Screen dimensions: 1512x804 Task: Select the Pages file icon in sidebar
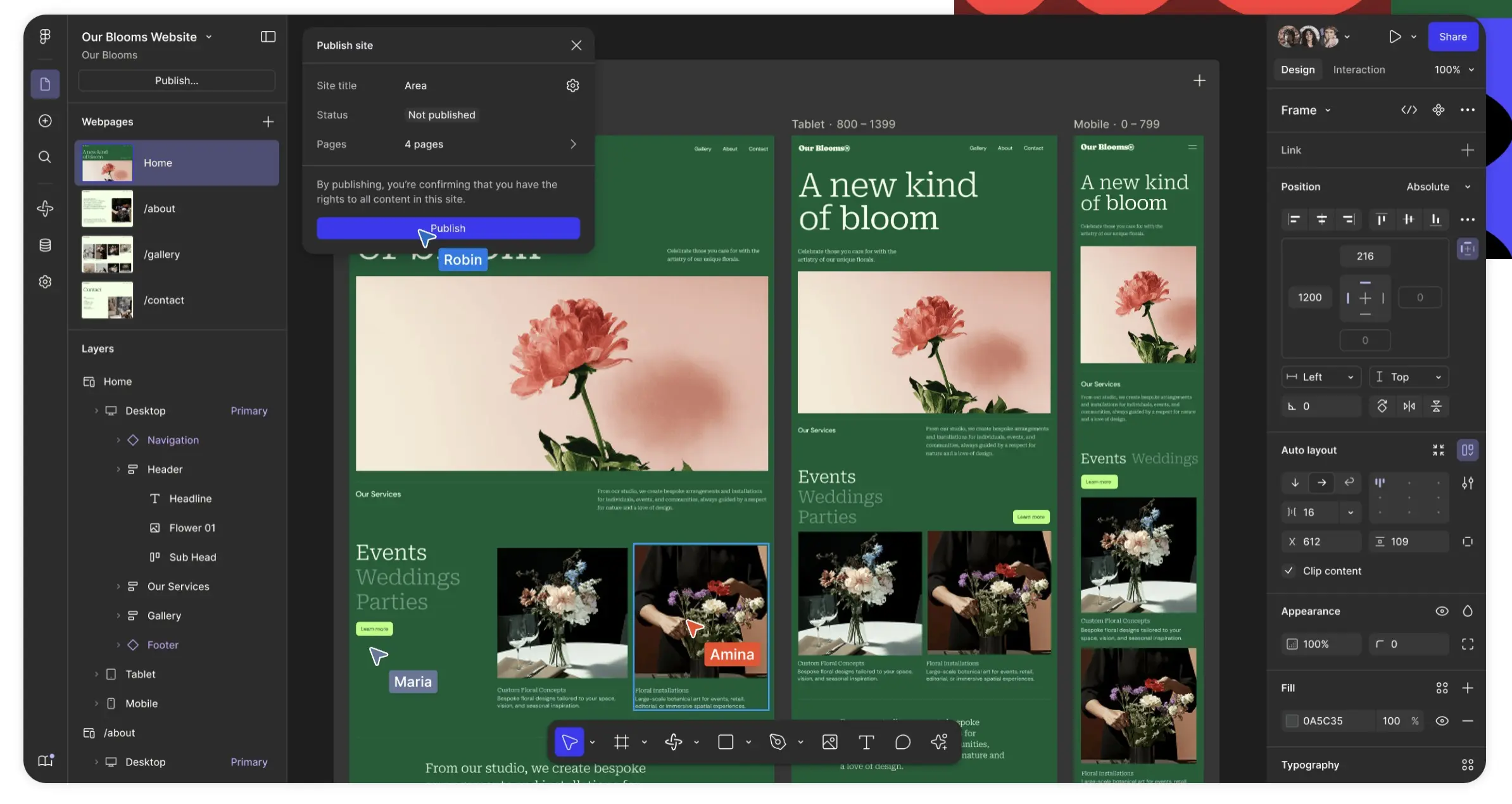pyautogui.click(x=45, y=84)
